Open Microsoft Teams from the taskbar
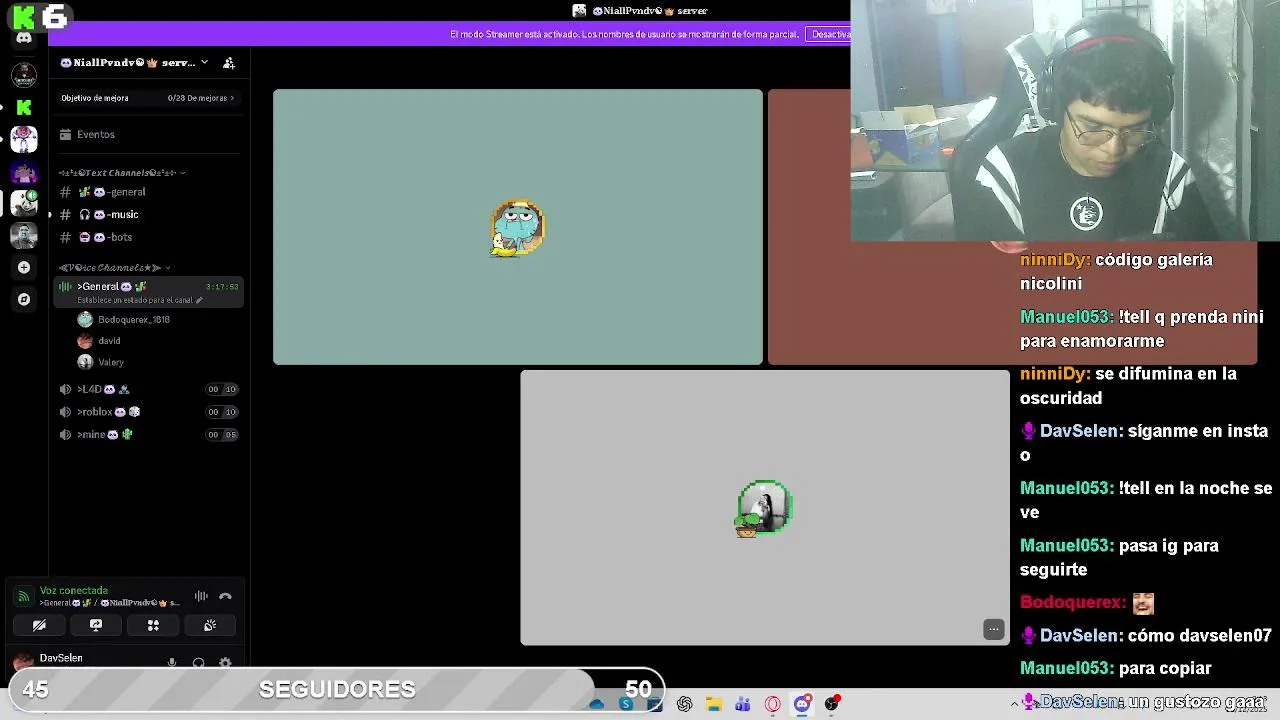This screenshot has height=720, width=1280. [x=742, y=704]
